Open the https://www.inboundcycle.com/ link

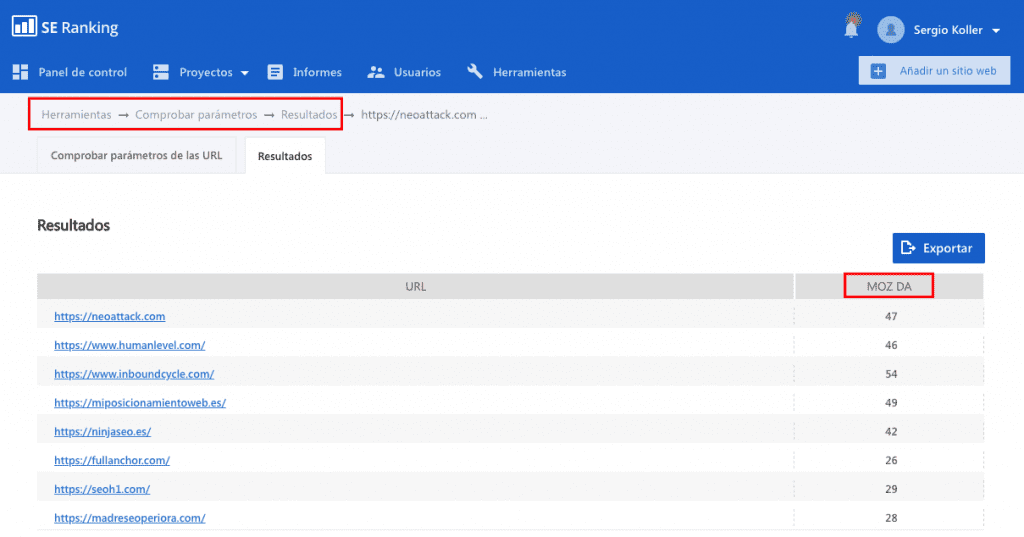point(134,374)
